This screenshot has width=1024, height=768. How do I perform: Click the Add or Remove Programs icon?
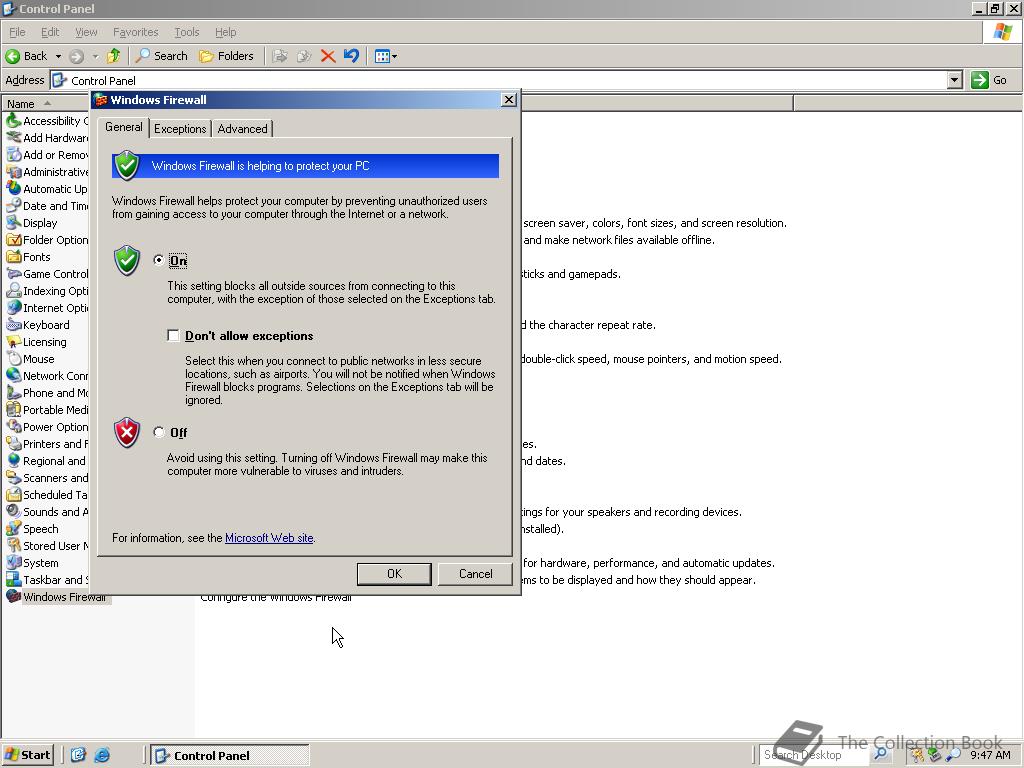[x=13, y=154]
